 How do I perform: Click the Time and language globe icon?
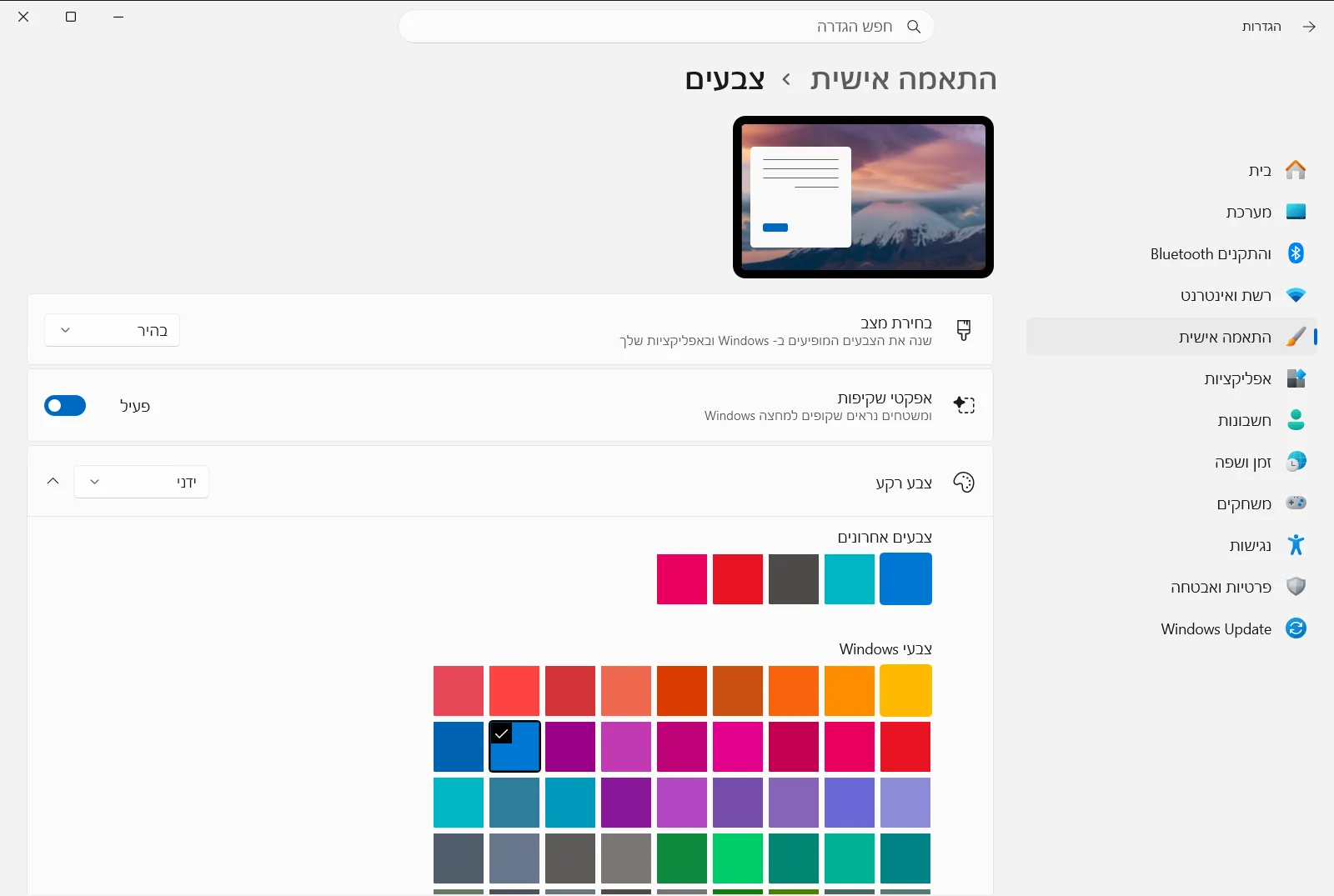1296,462
